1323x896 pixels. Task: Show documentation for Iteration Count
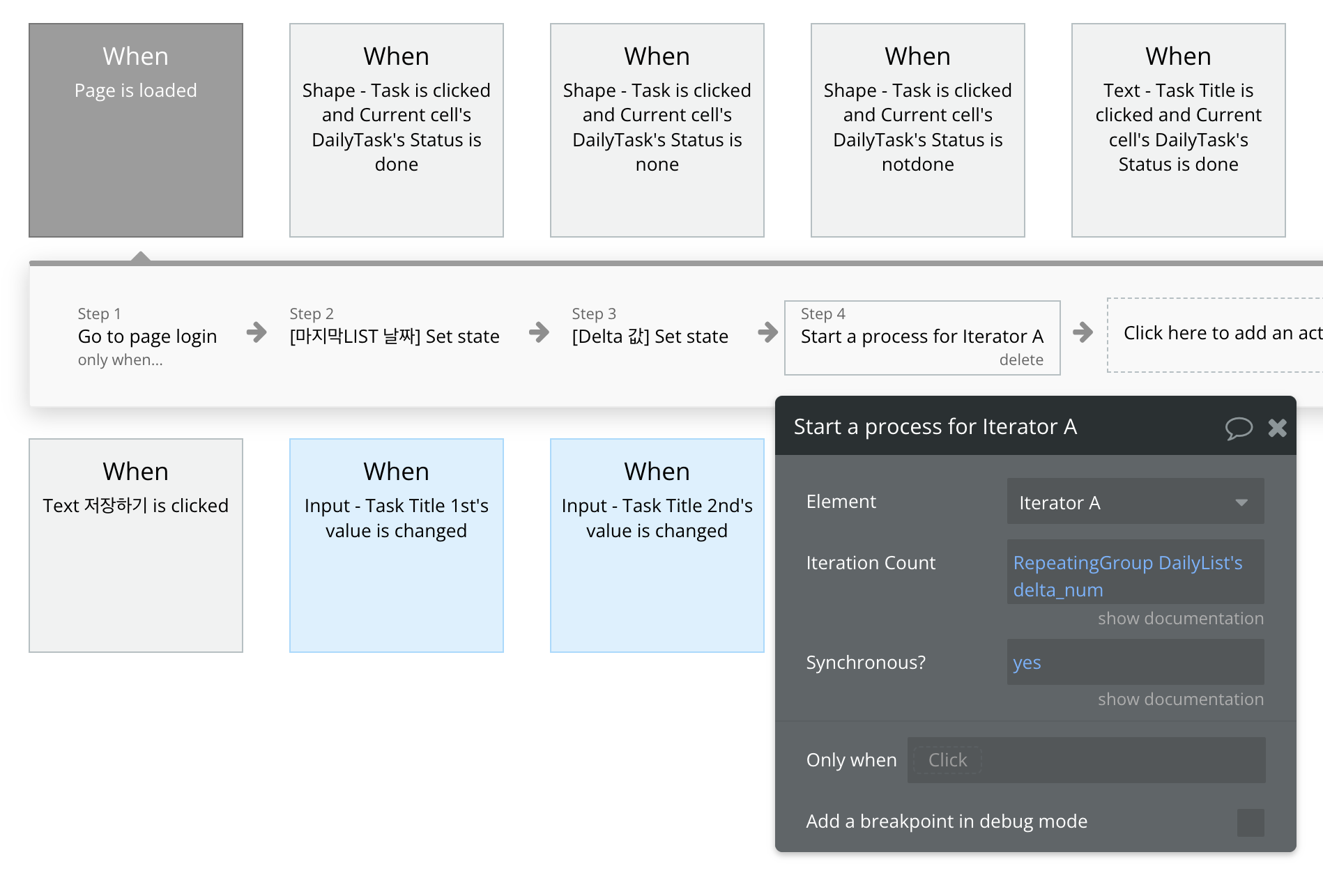click(1180, 619)
